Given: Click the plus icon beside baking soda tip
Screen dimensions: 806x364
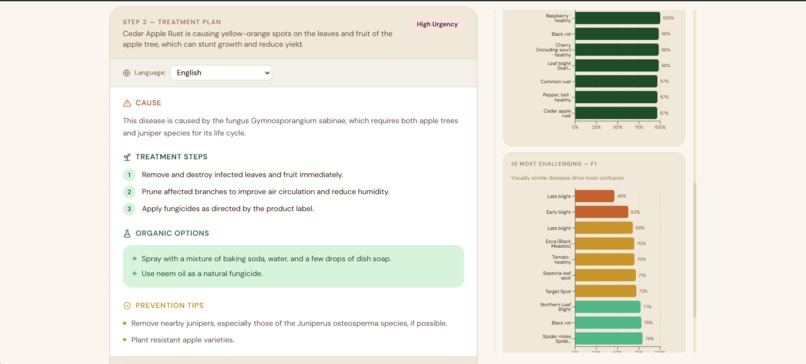Looking at the screenshot, I should pyautogui.click(x=134, y=259).
